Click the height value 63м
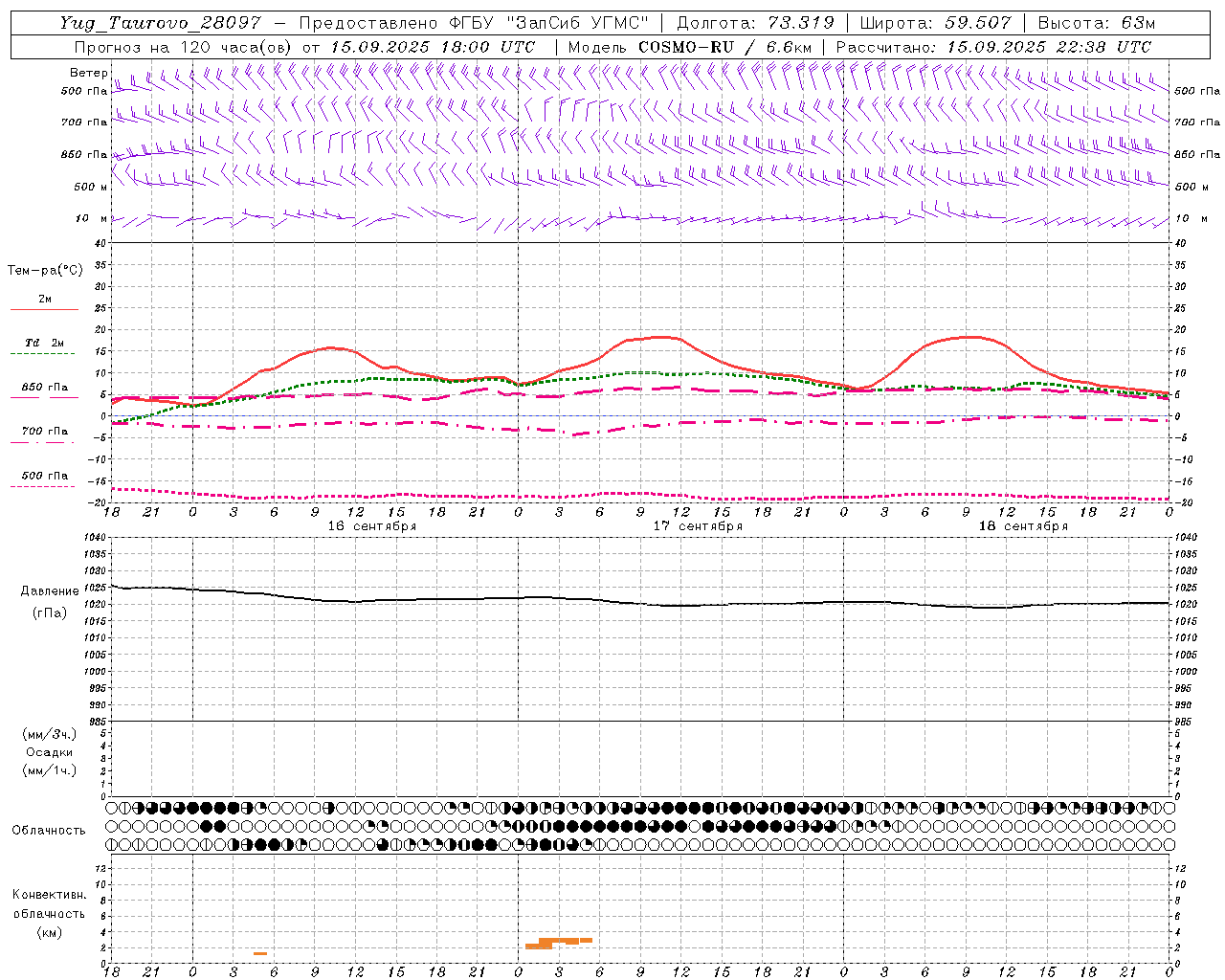 [1138, 23]
